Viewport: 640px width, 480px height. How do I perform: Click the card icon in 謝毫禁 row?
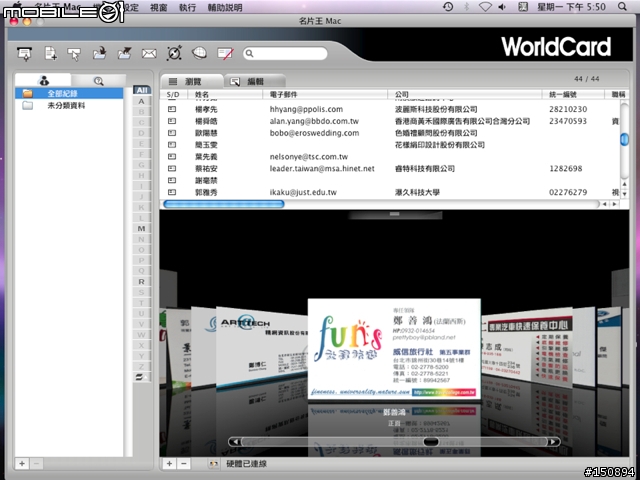[172, 180]
